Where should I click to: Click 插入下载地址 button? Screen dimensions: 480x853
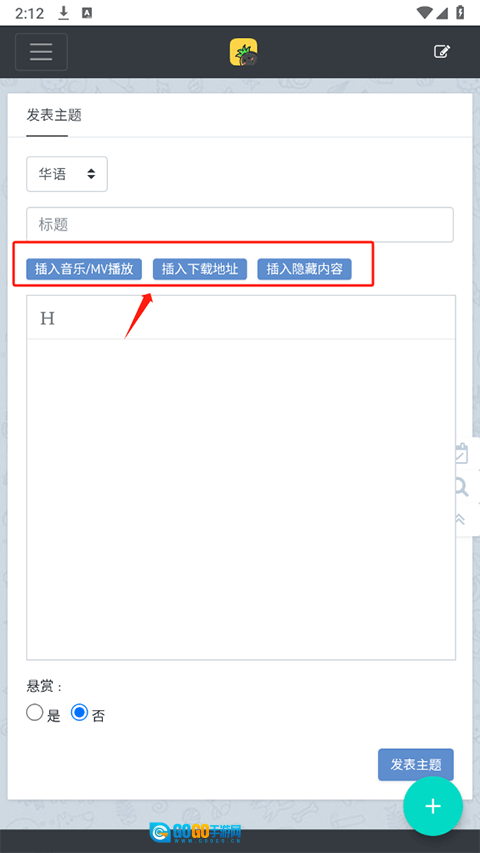click(x=200, y=269)
